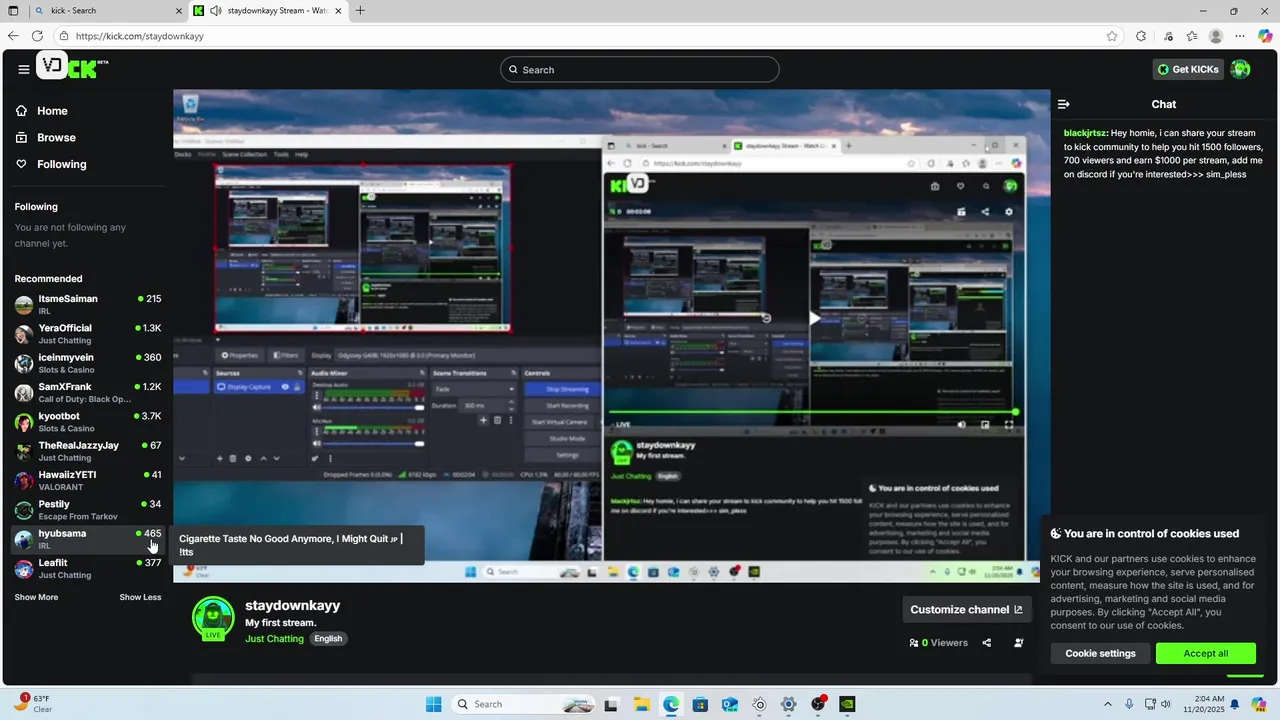The image size is (1280, 720).
Task: Click blackjrtsz username in chat
Action: tap(1086, 133)
